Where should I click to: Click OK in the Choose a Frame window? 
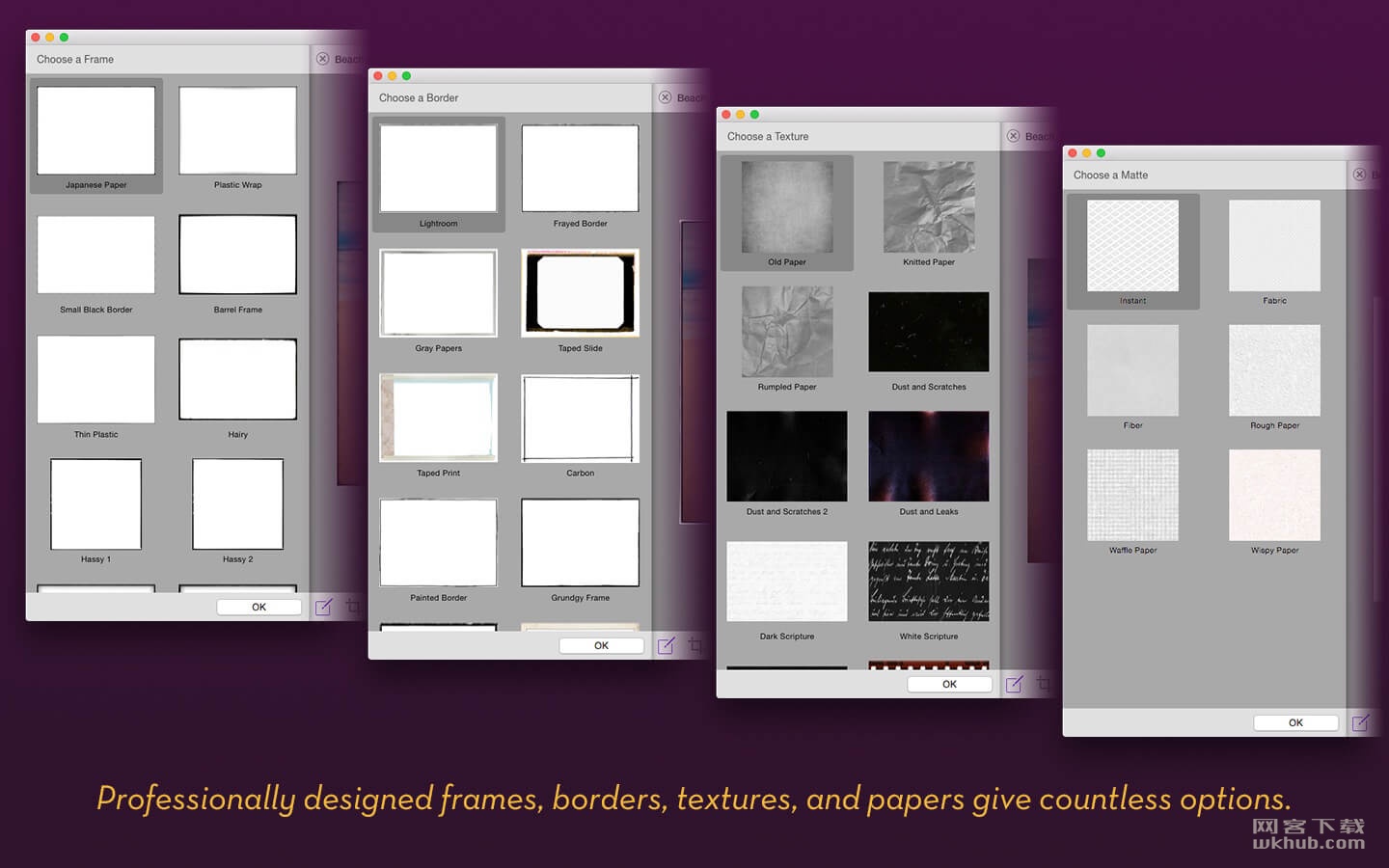(259, 607)
